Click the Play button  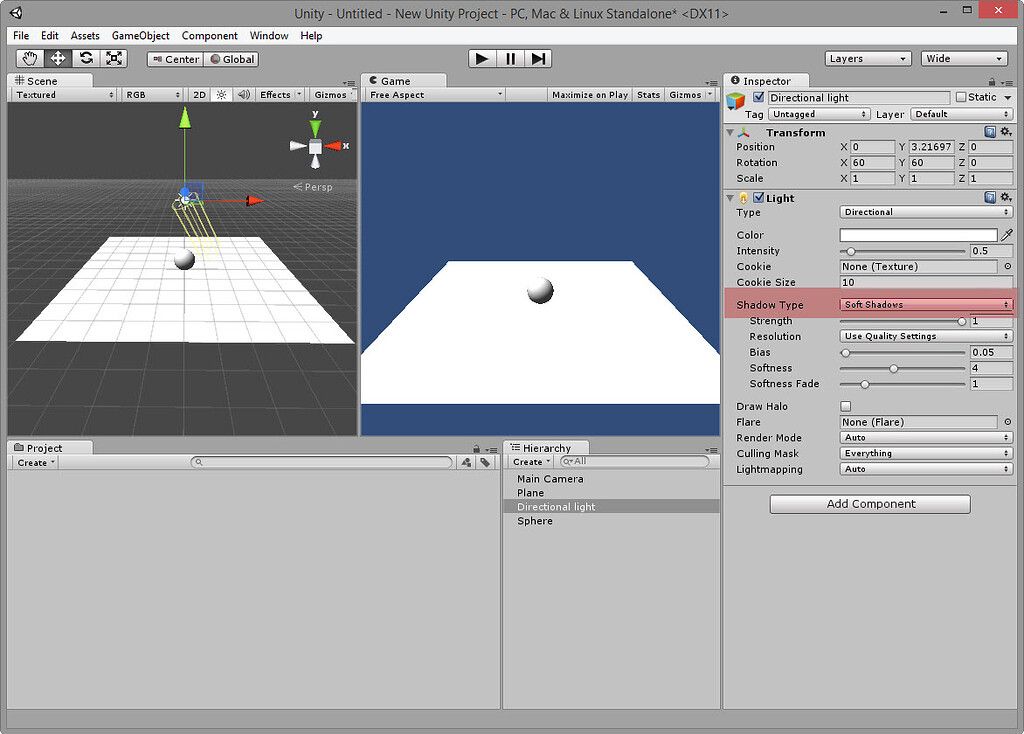coord(482,59)
